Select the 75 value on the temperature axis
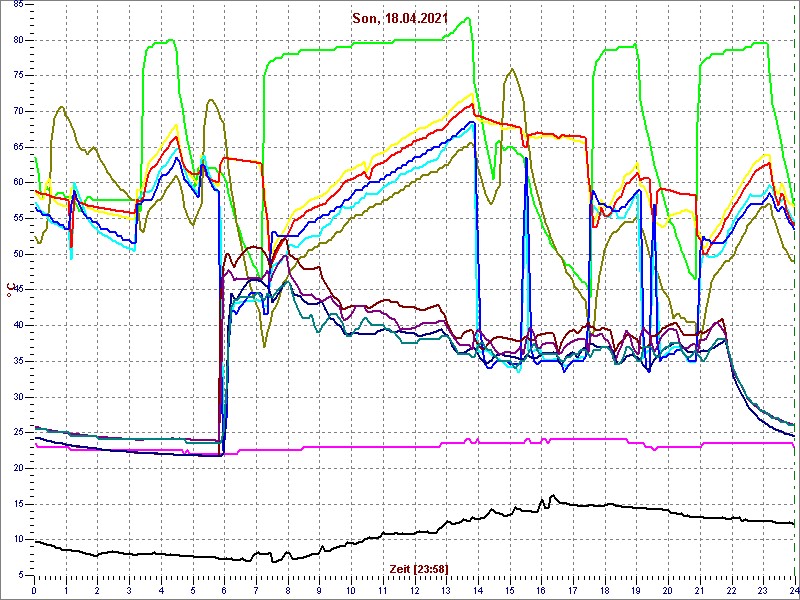This screenshot has height=600, width=800. coord(19,76)
